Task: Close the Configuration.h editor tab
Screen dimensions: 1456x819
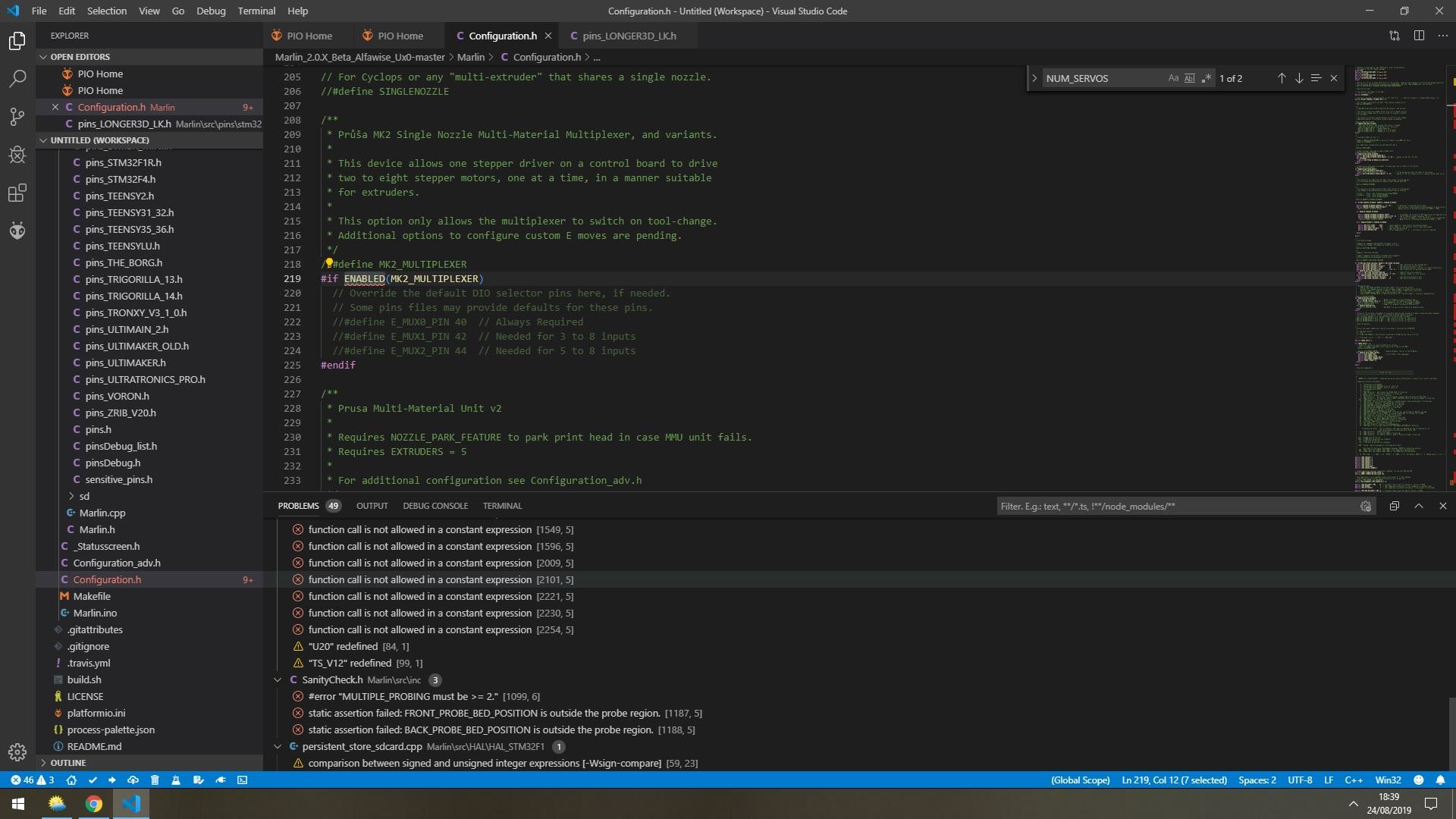Action: point(548,36)
